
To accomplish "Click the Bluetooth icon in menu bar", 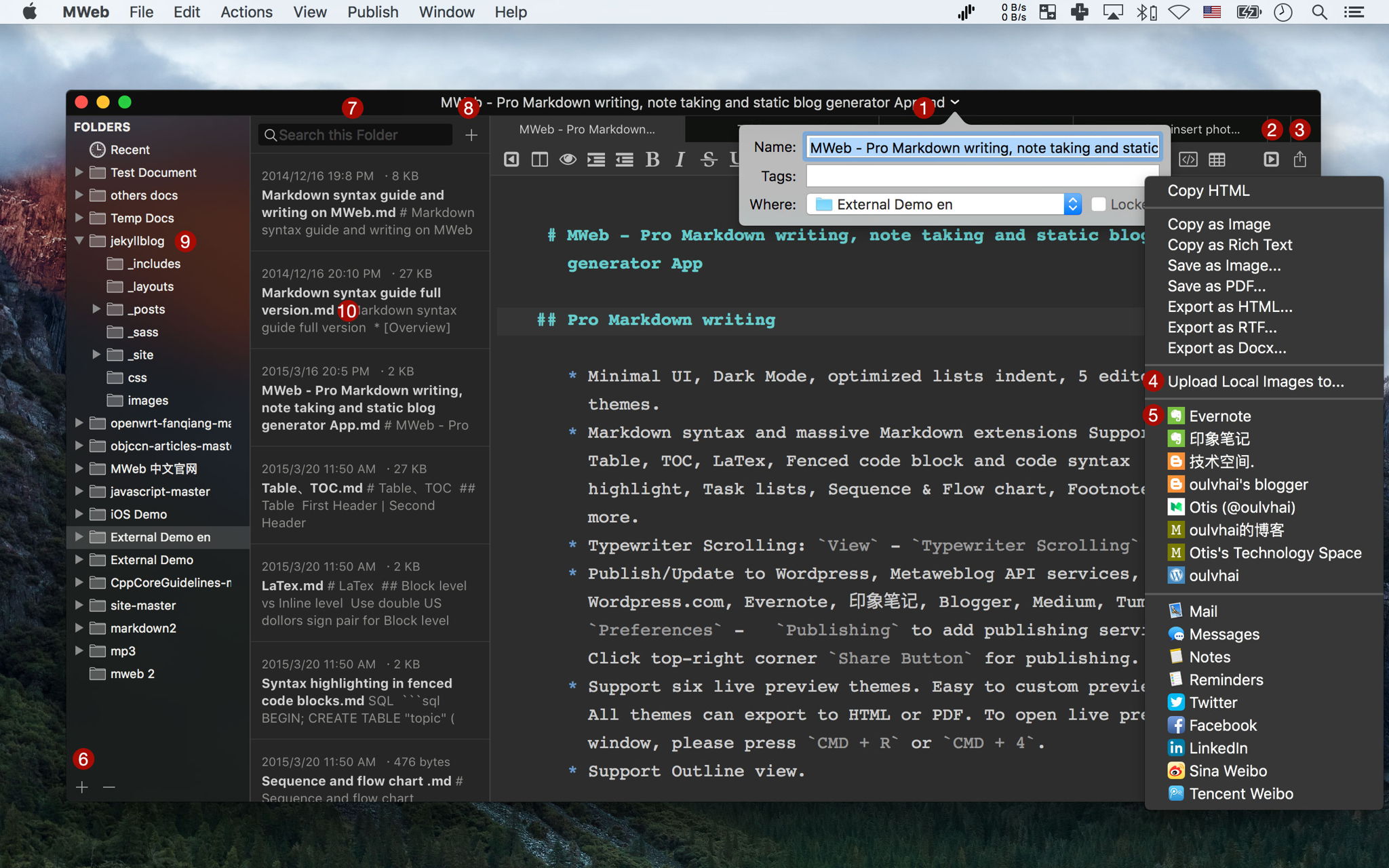I will (1146, 12).
